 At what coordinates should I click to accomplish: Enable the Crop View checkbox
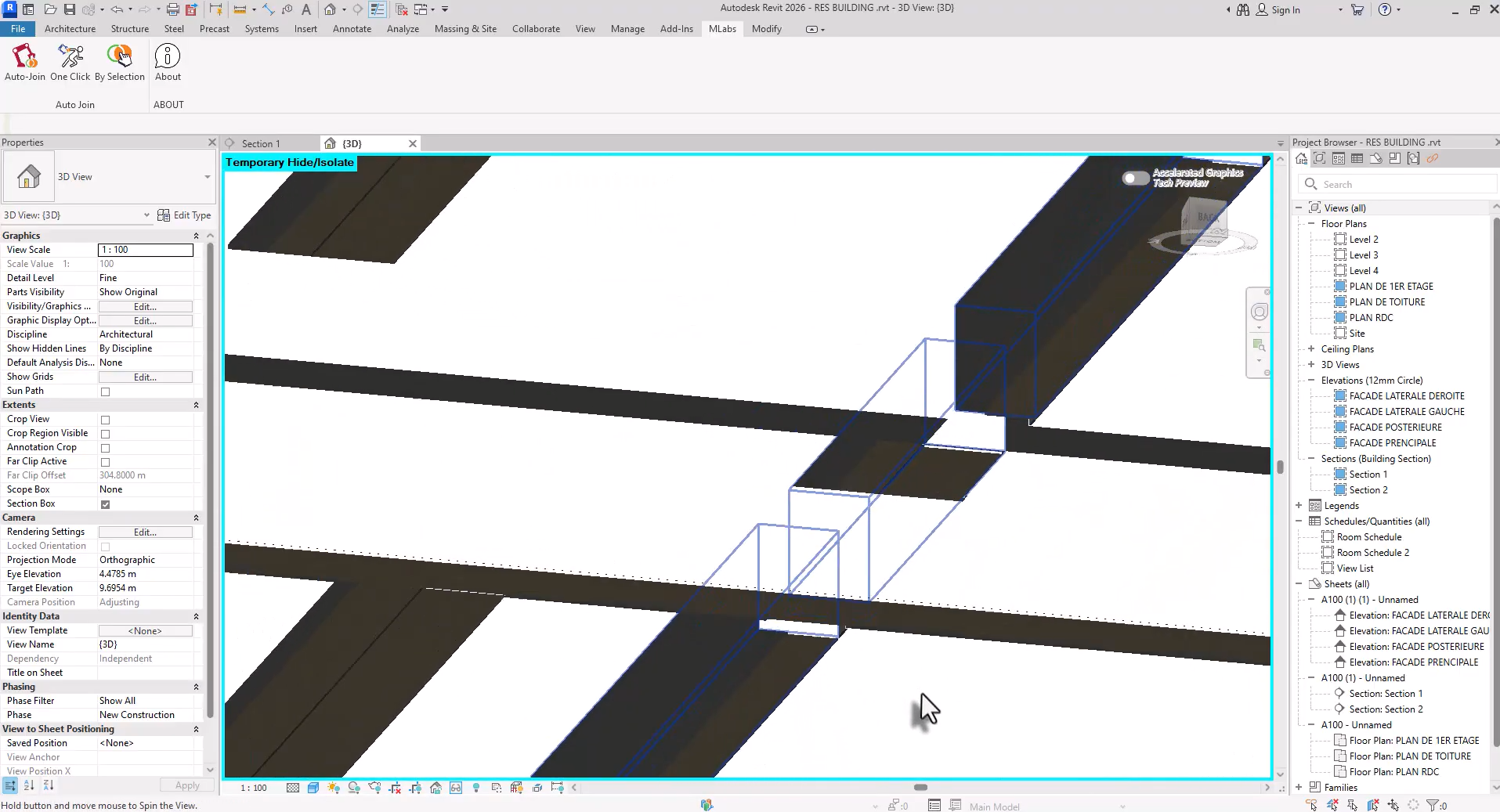tap(106, 419)
